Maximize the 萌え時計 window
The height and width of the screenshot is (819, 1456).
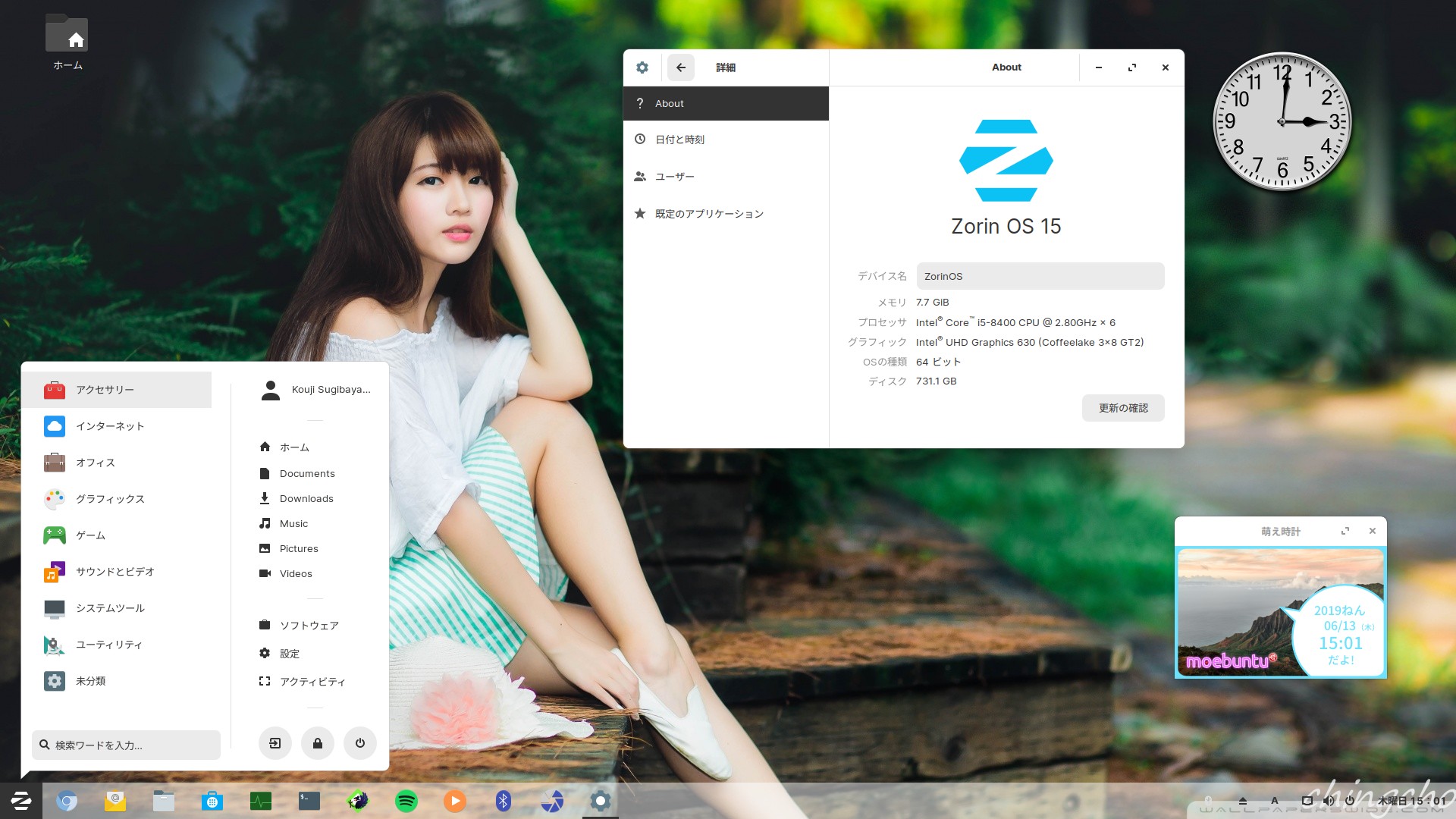pyautogui.click(x=1345, y=531)
